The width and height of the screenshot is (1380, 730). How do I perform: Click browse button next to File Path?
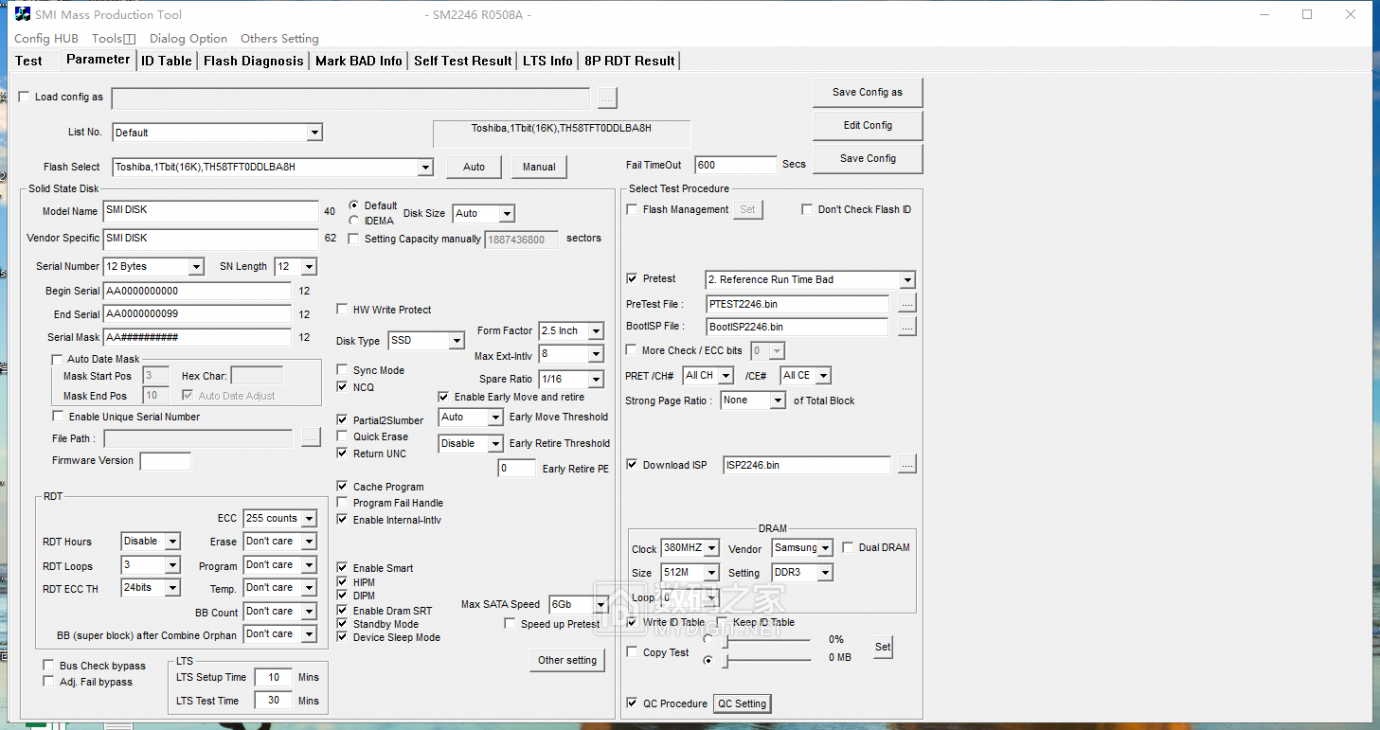pyautogui.click(x=310, y=438)
